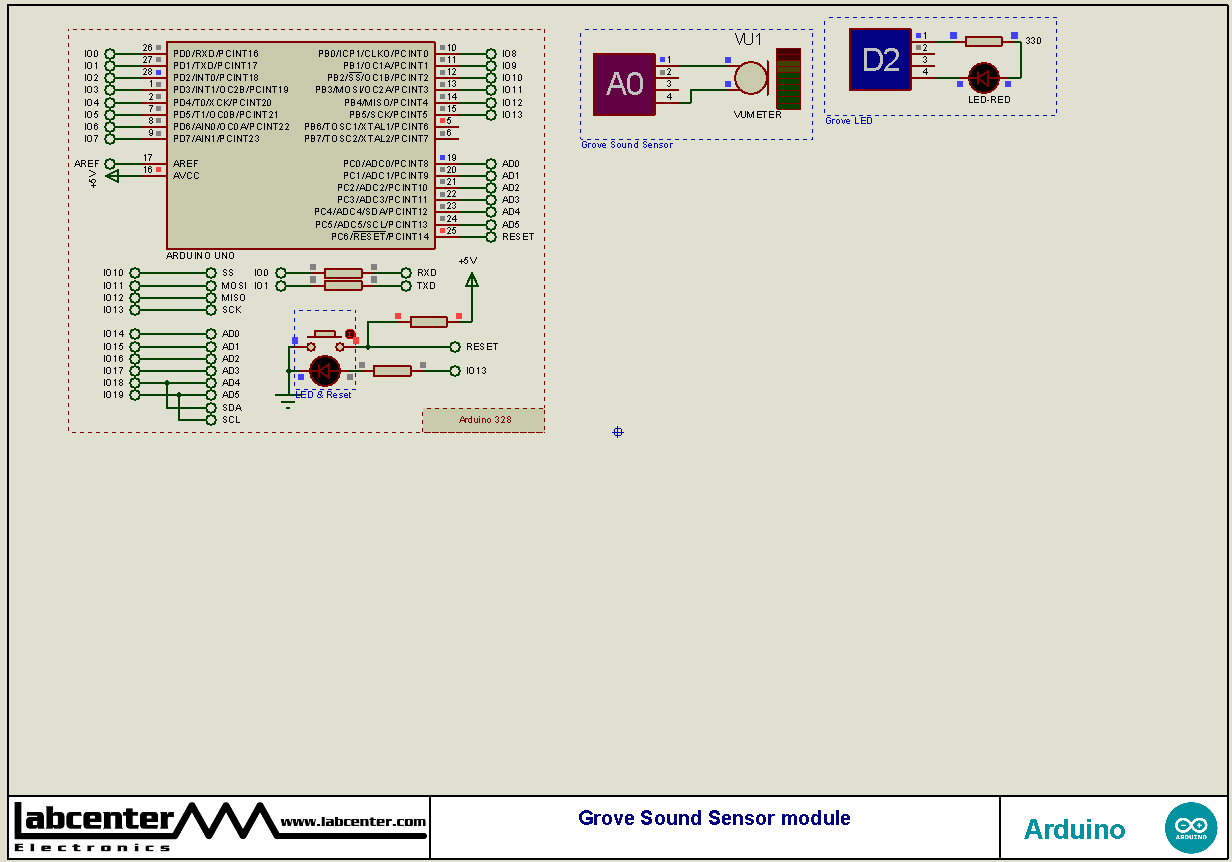
Task: Select the +5V power terminal above RXD
Action: point(471,282)
